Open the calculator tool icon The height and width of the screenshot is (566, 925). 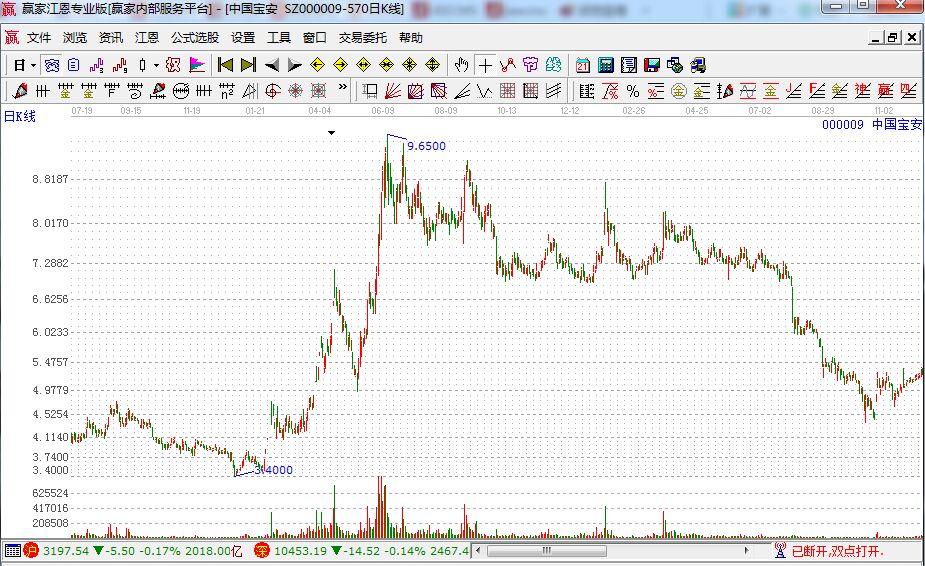606,65
